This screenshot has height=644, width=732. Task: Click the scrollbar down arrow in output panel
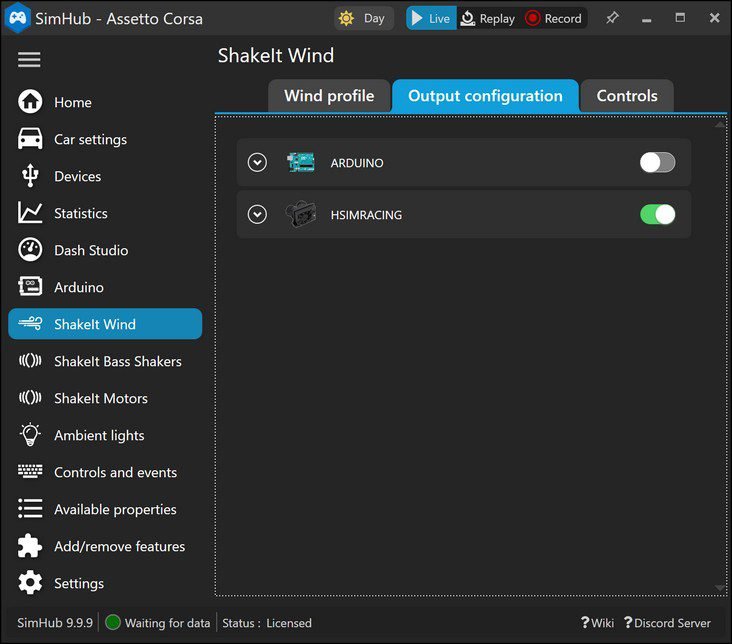point(720,588)
